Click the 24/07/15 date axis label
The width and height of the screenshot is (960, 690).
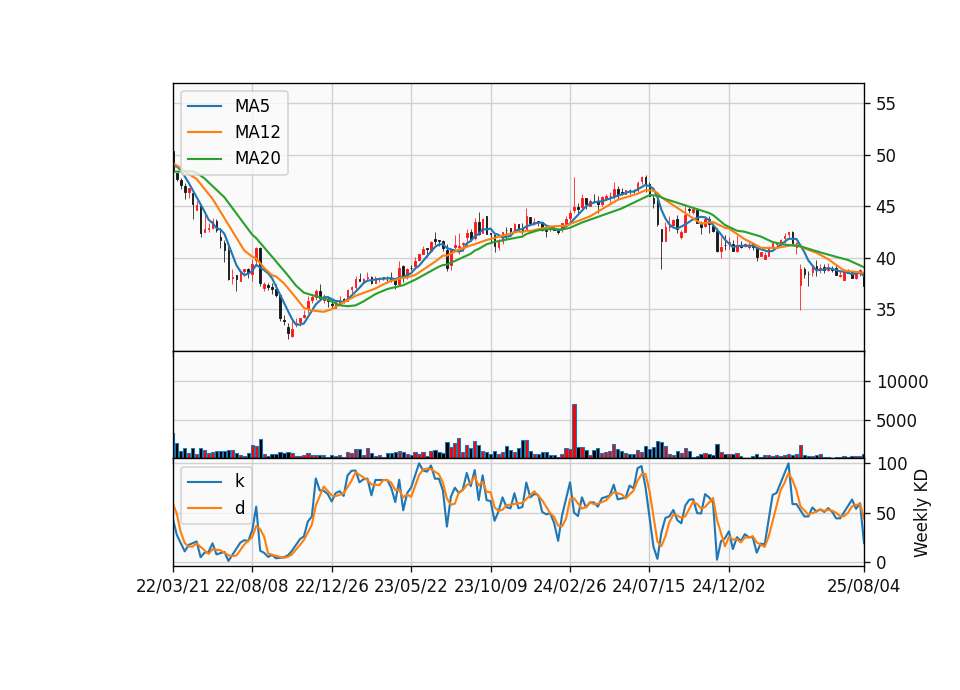click(x=649, y=586)
